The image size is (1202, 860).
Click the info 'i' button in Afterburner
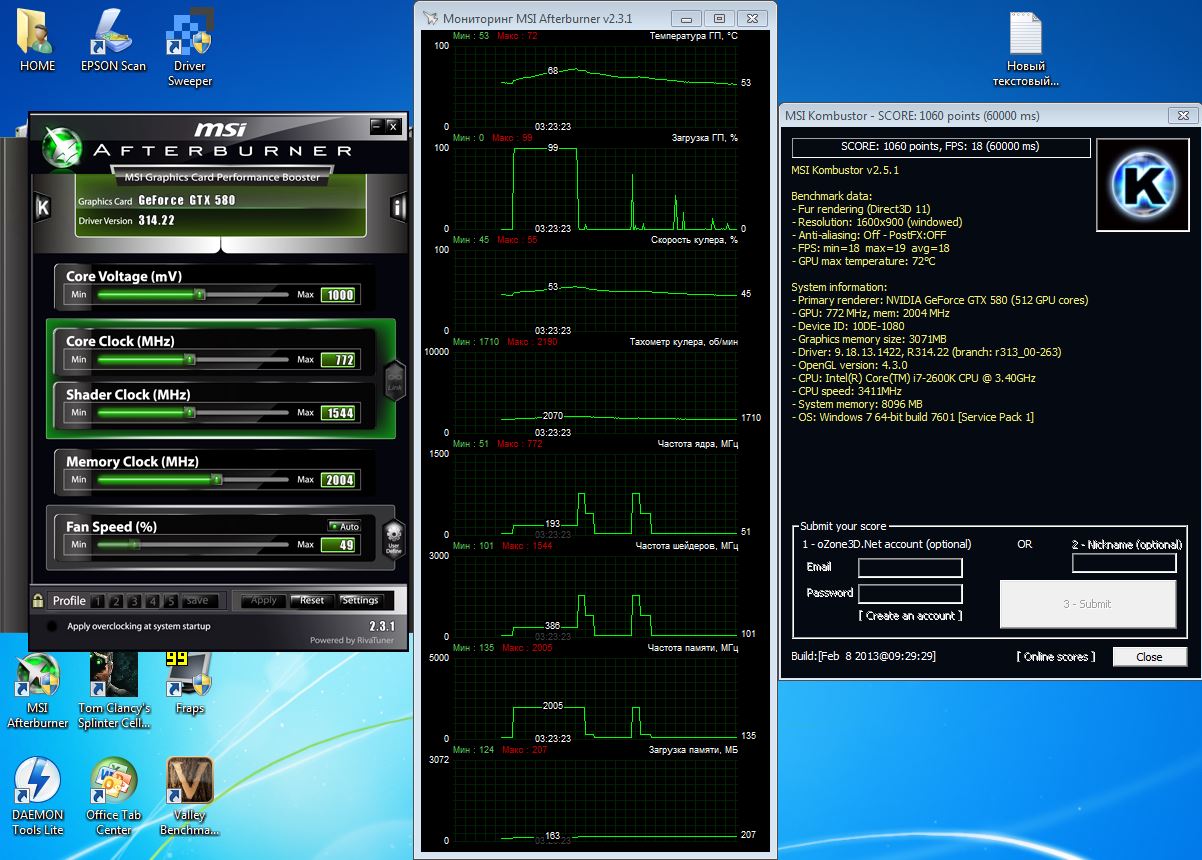coord(398,207)
